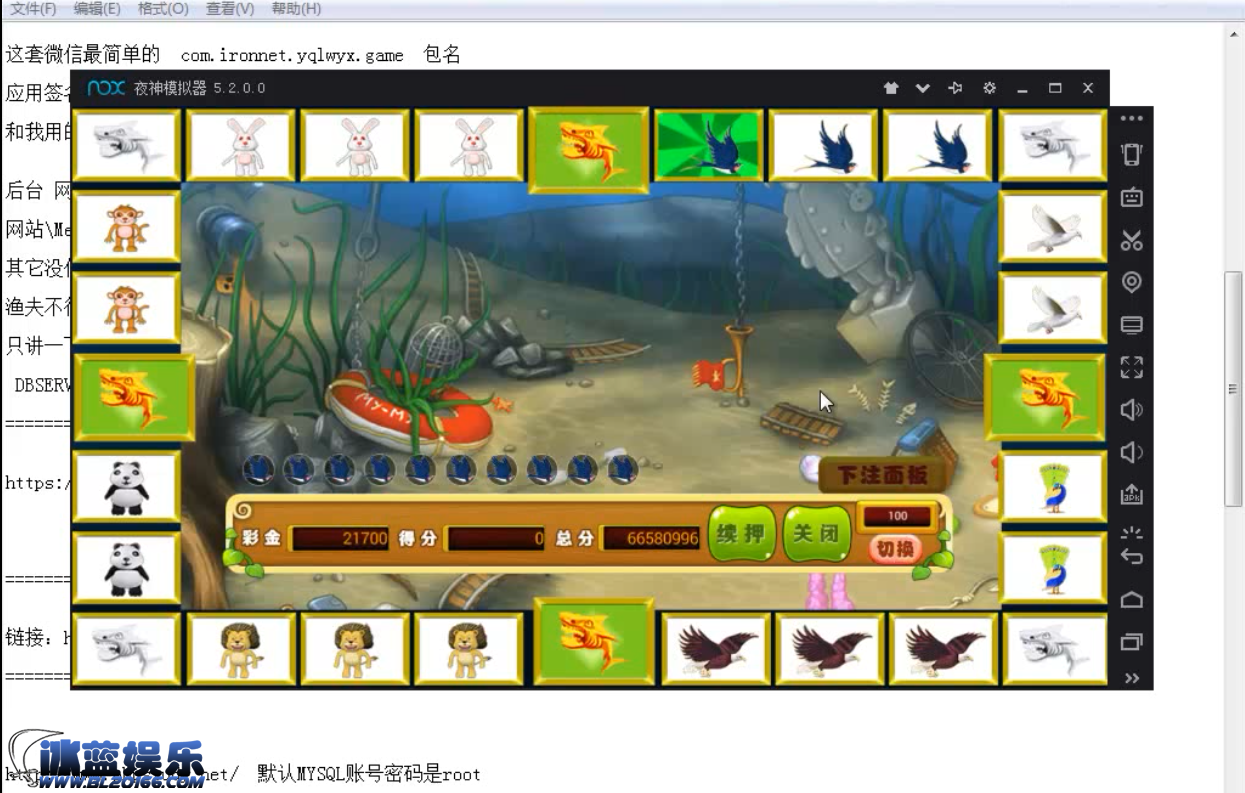1245x793 pixels.
Task: Open the Nox sidebar three-dots more menu
Action: pyautogui.click(x=1131, y=118)
